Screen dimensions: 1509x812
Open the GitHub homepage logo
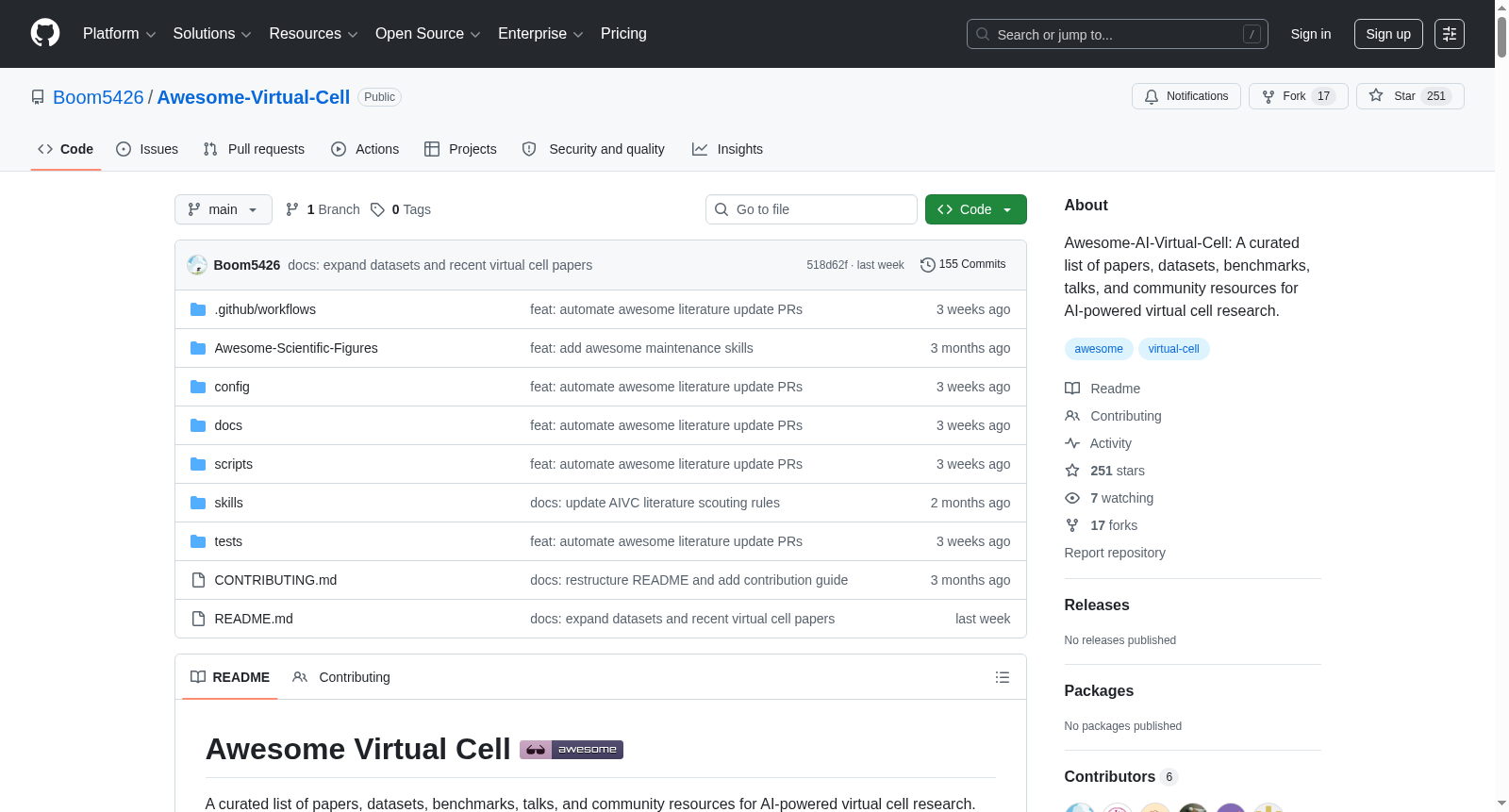(45, 34)
